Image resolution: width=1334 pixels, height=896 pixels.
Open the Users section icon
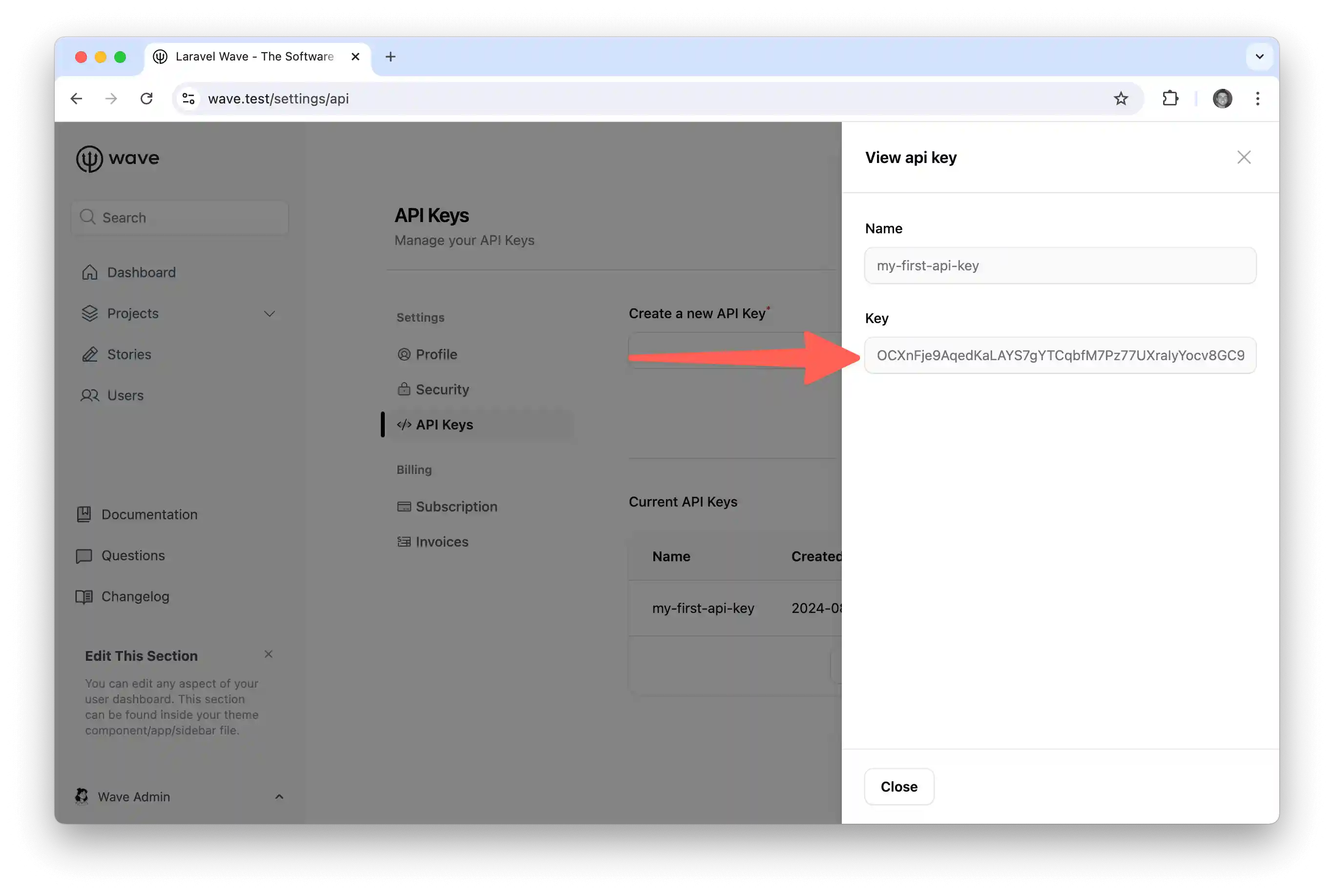90,395
